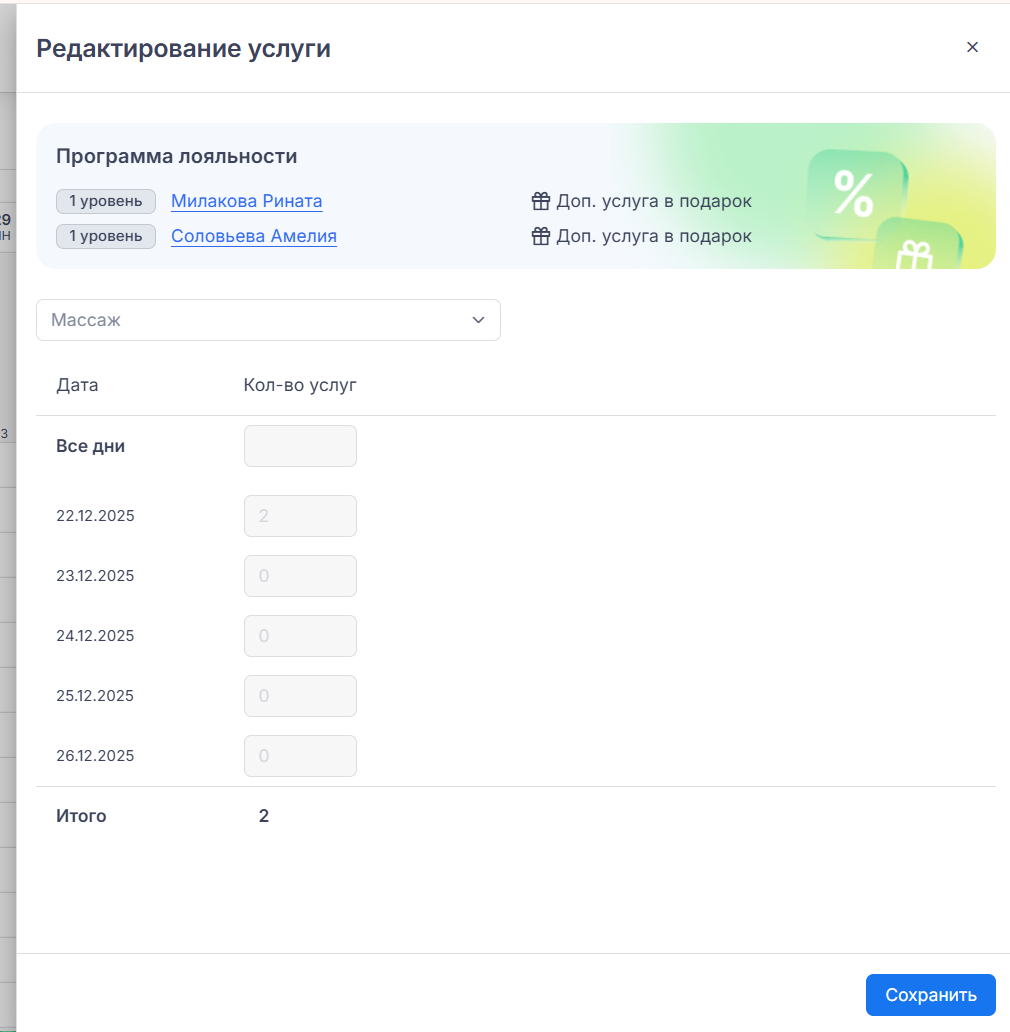Click quantity field for 26.12.2025

300,756
